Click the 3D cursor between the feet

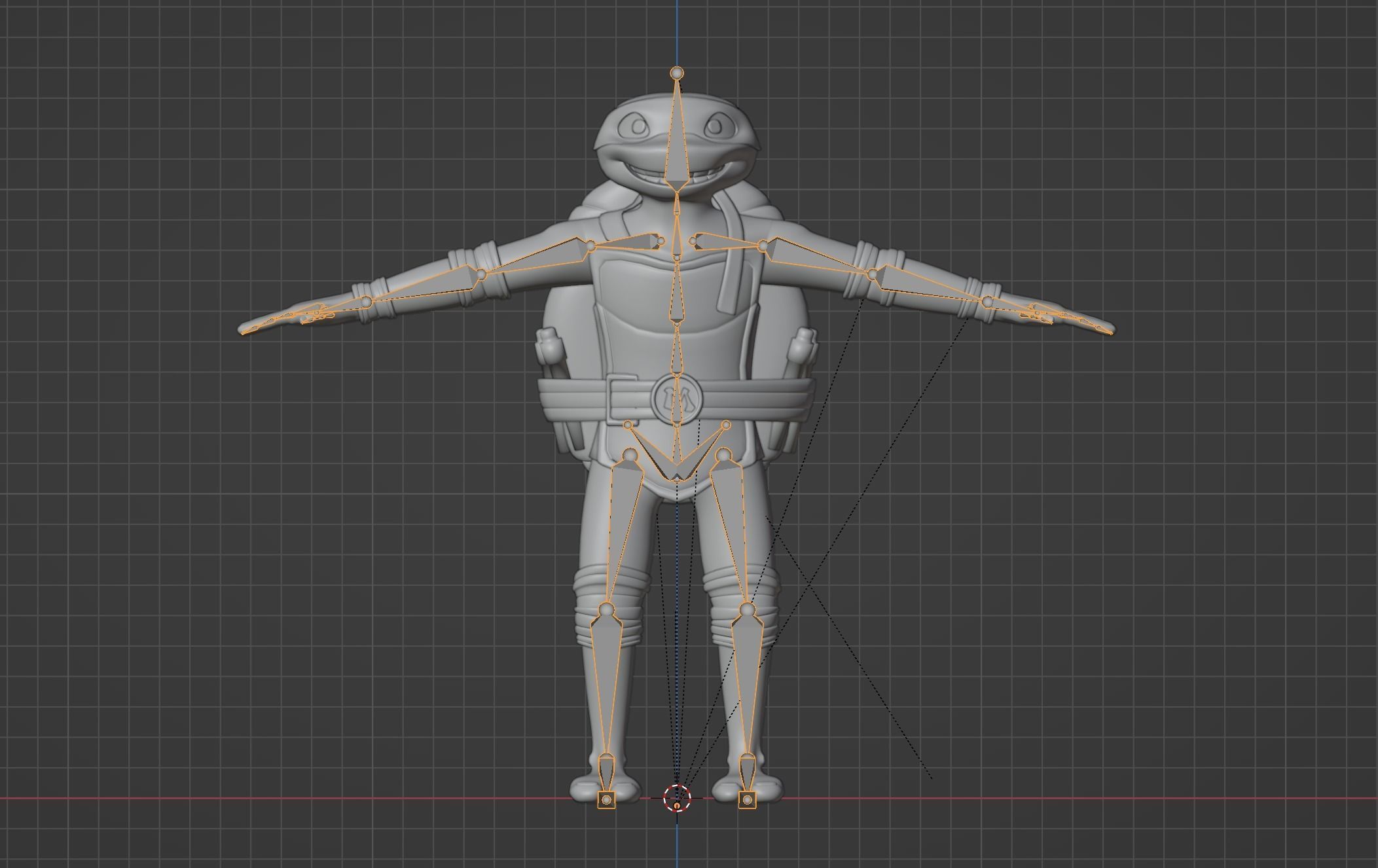[x=677, y=798]
